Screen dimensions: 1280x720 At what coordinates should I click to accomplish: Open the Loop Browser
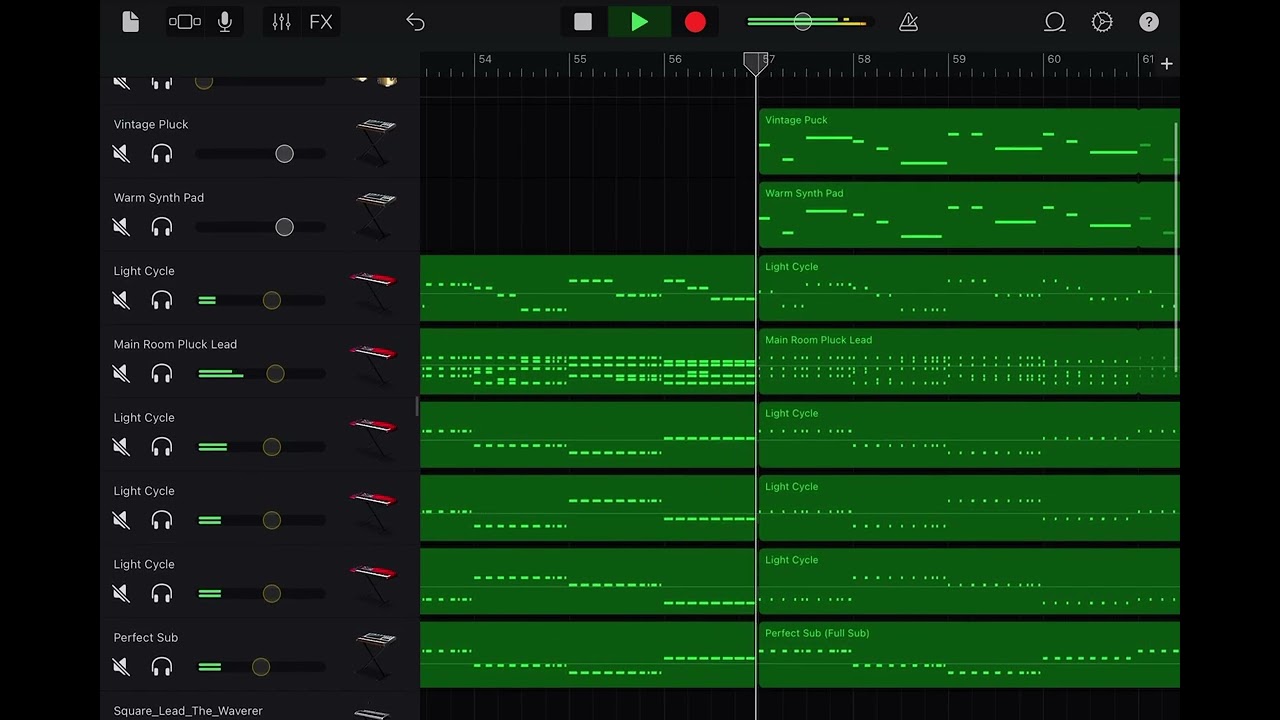point(1054,22)
